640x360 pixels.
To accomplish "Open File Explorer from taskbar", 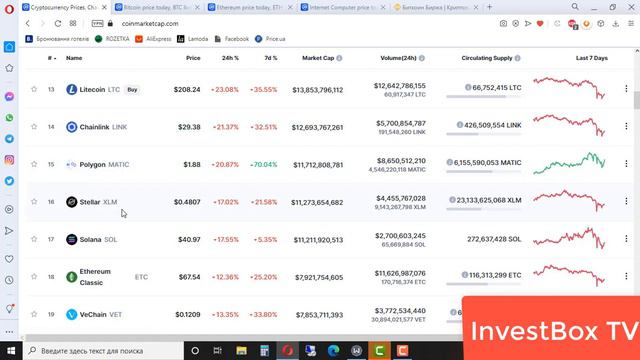I will [241, 351].
